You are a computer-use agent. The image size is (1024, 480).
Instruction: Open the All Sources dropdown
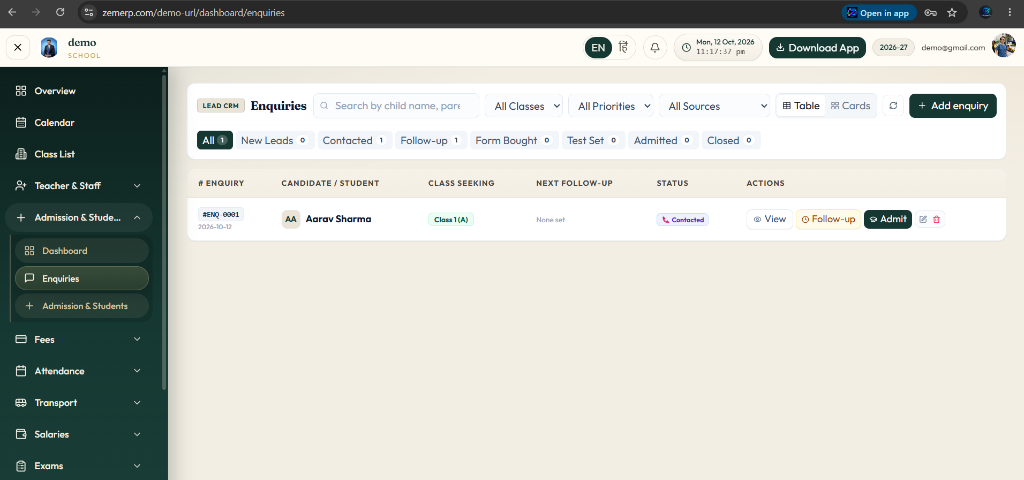pyautogui.click(x=714, y=106)
